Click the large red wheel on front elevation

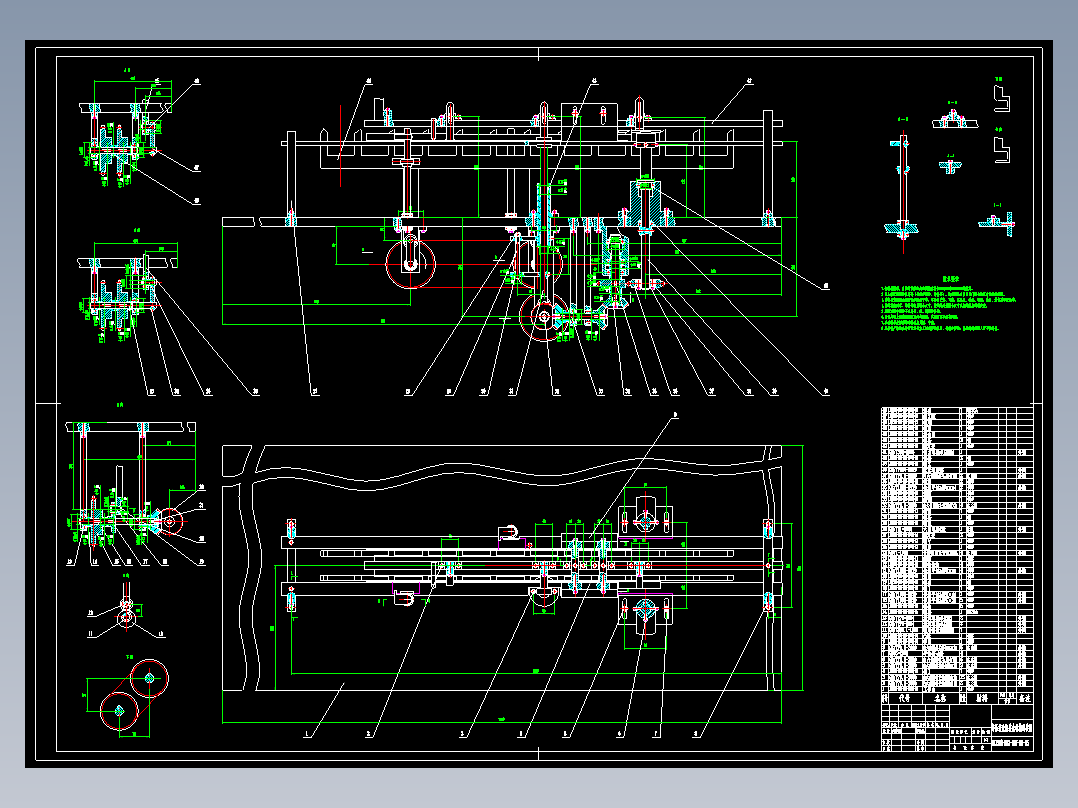(410, 265)
